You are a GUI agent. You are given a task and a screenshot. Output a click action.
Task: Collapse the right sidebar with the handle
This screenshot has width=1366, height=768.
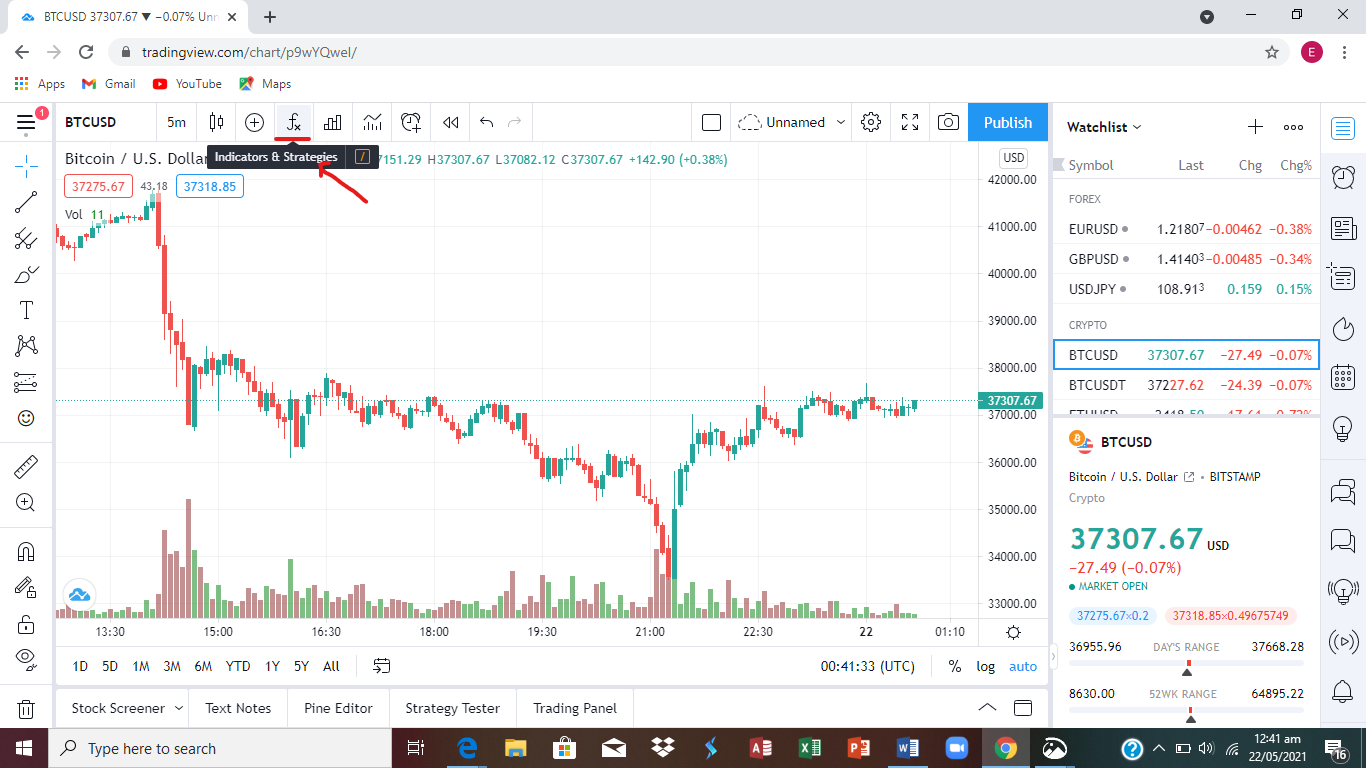pyautogui.click(x=1052, y=657)
